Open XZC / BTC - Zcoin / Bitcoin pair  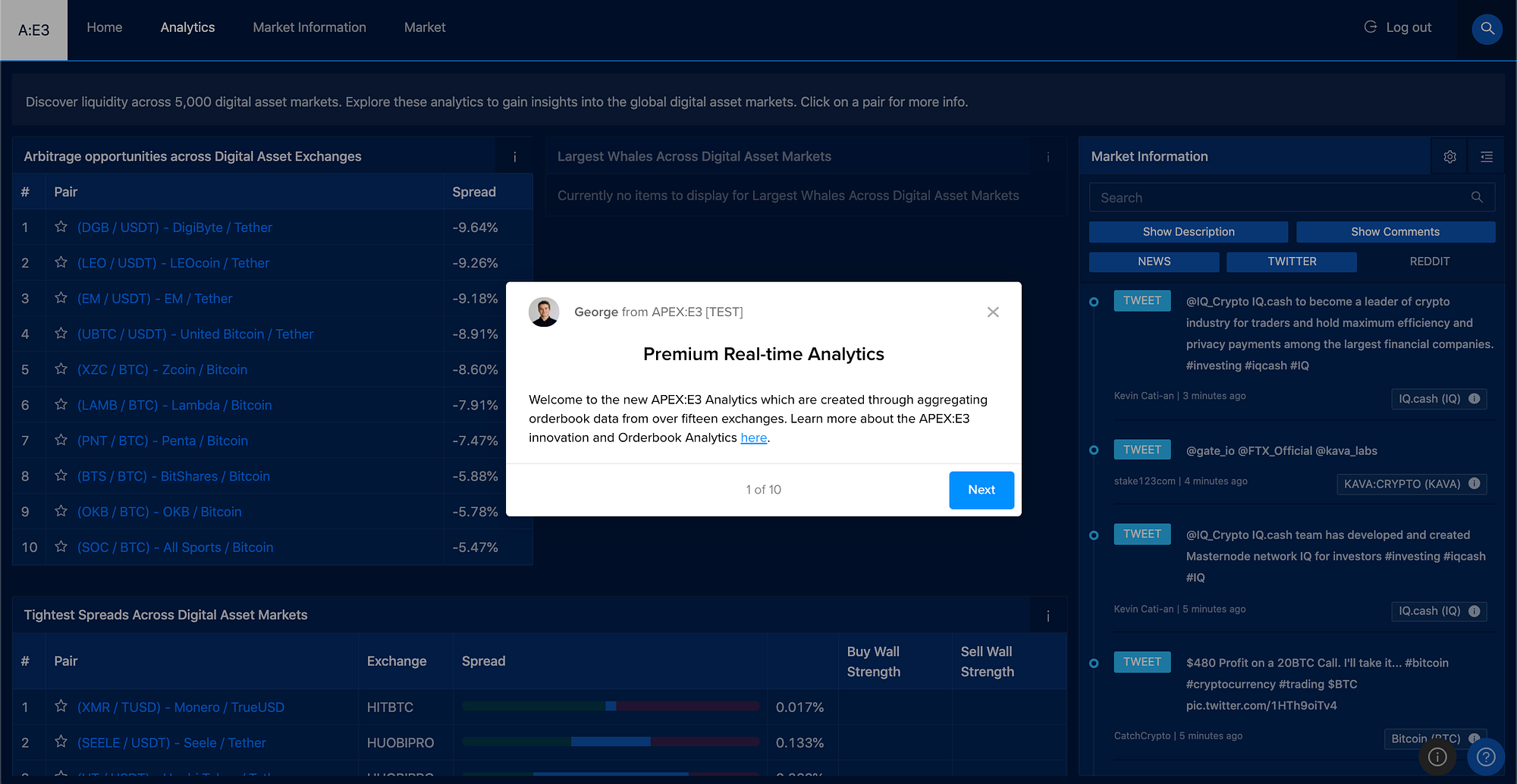(x=162, y=370)
